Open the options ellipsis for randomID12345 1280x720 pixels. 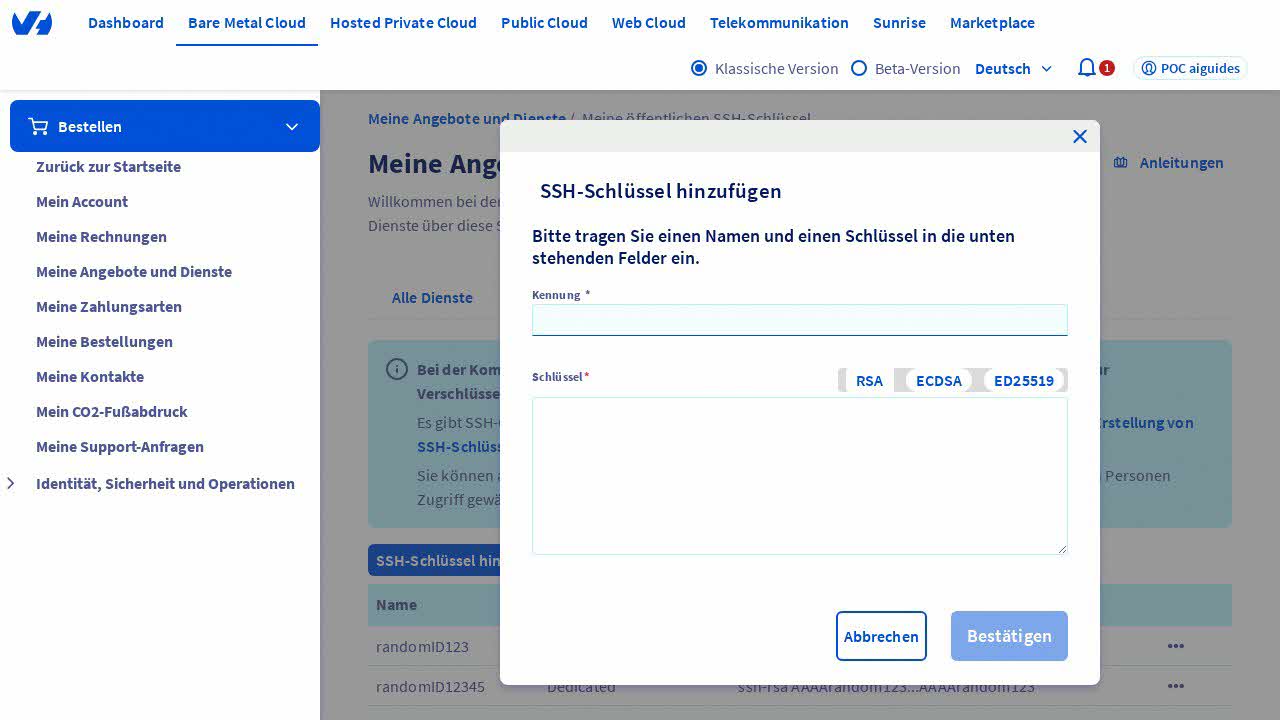coord(1176,686)
